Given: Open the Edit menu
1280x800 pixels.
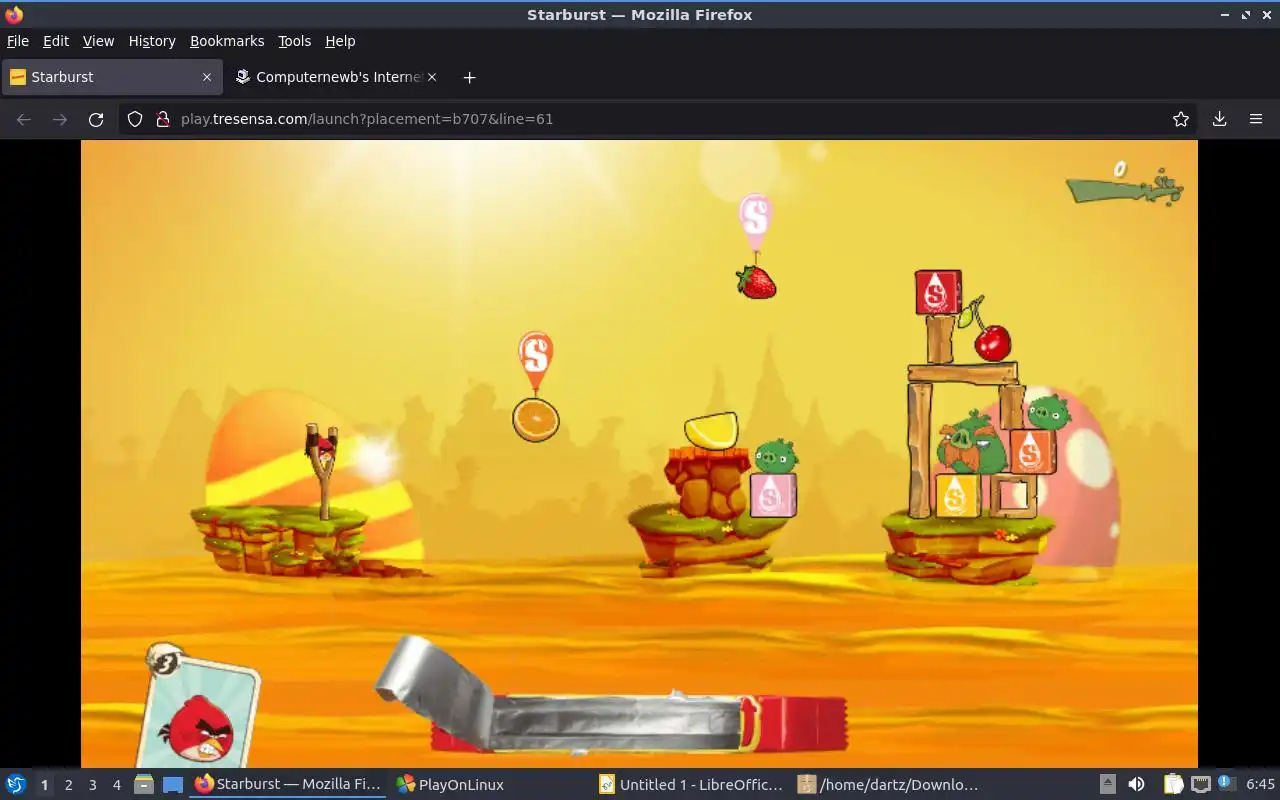Looking at the screenshot, I should [56, 41].
